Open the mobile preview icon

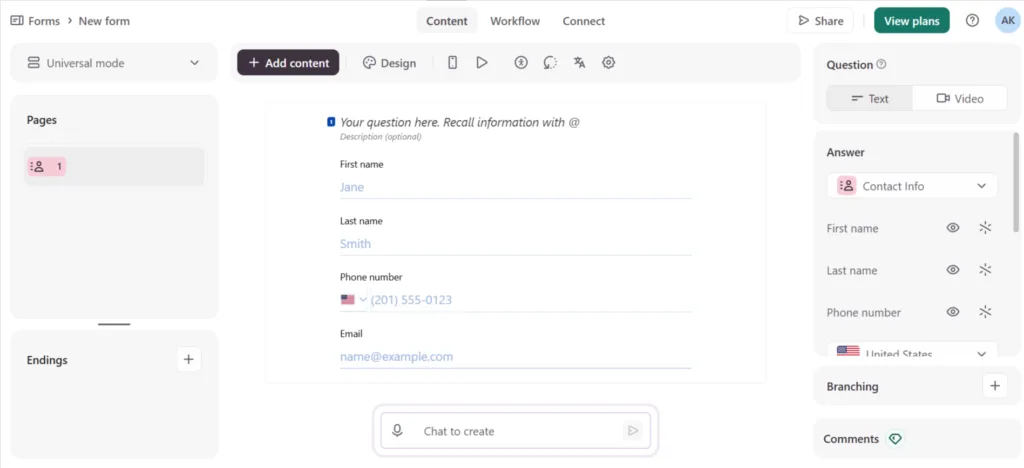coord(452,63)
